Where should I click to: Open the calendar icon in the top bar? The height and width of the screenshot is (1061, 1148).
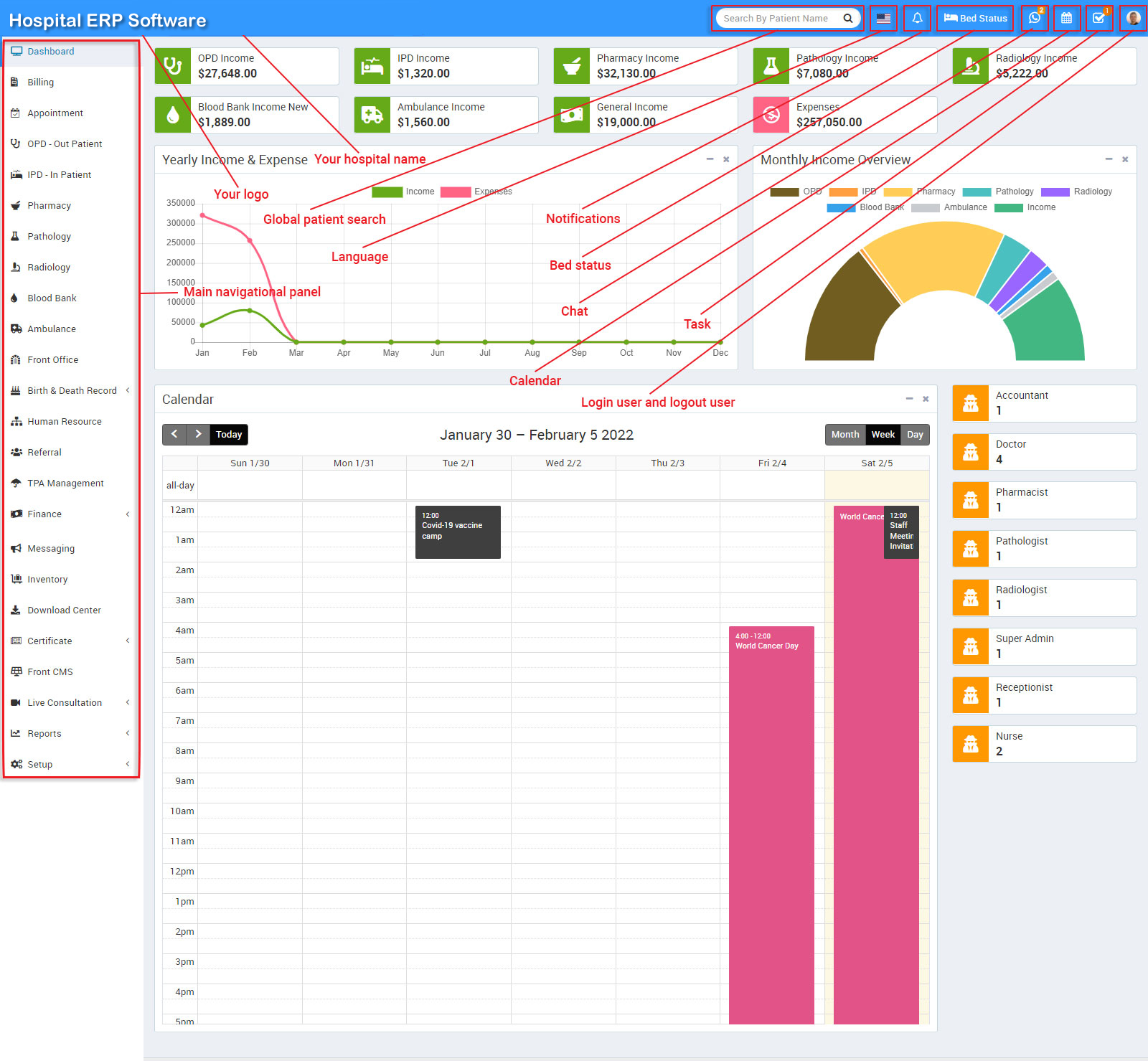click(1066, 18)
